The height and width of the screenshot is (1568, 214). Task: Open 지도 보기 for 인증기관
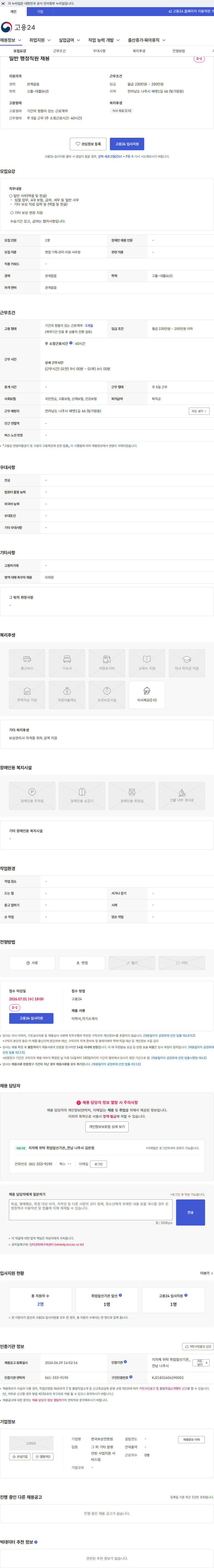pos(202,1363)
